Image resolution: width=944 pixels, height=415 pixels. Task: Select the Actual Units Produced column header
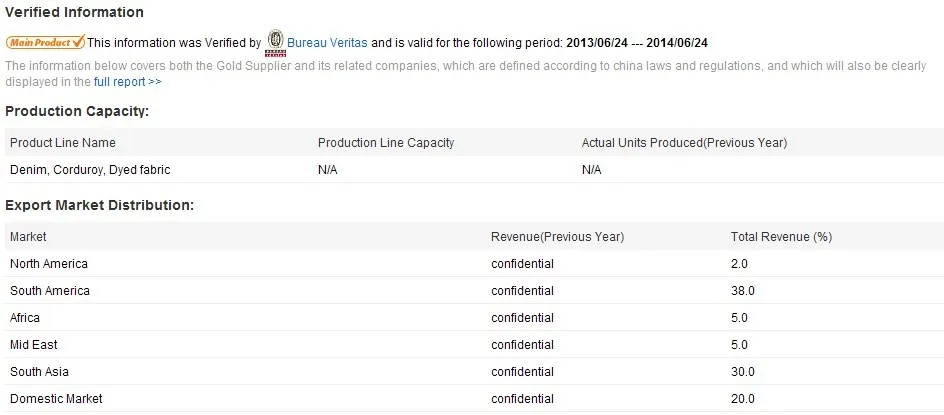pos(684,143)
